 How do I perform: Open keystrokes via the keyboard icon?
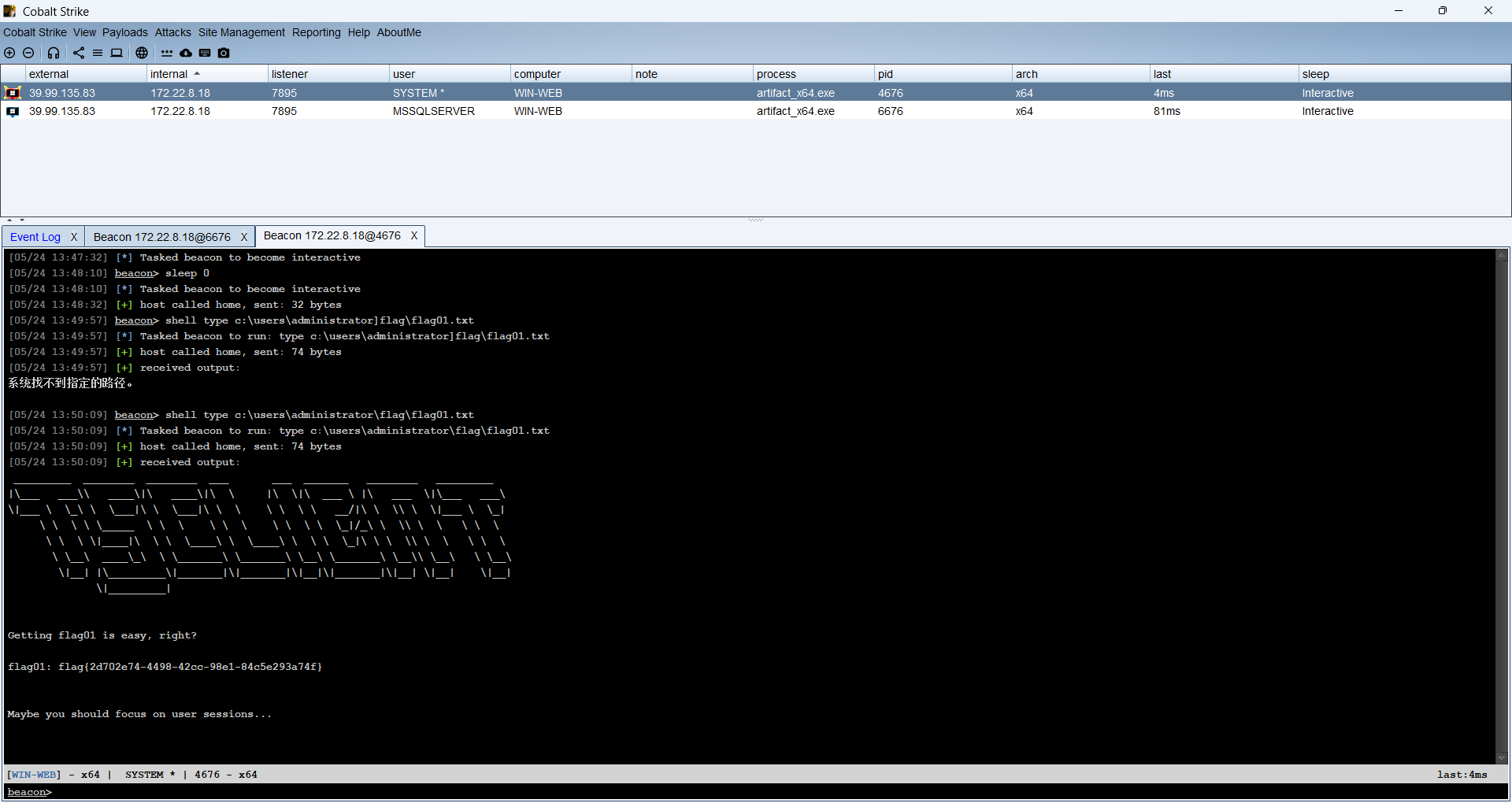(x=205, y=53)
